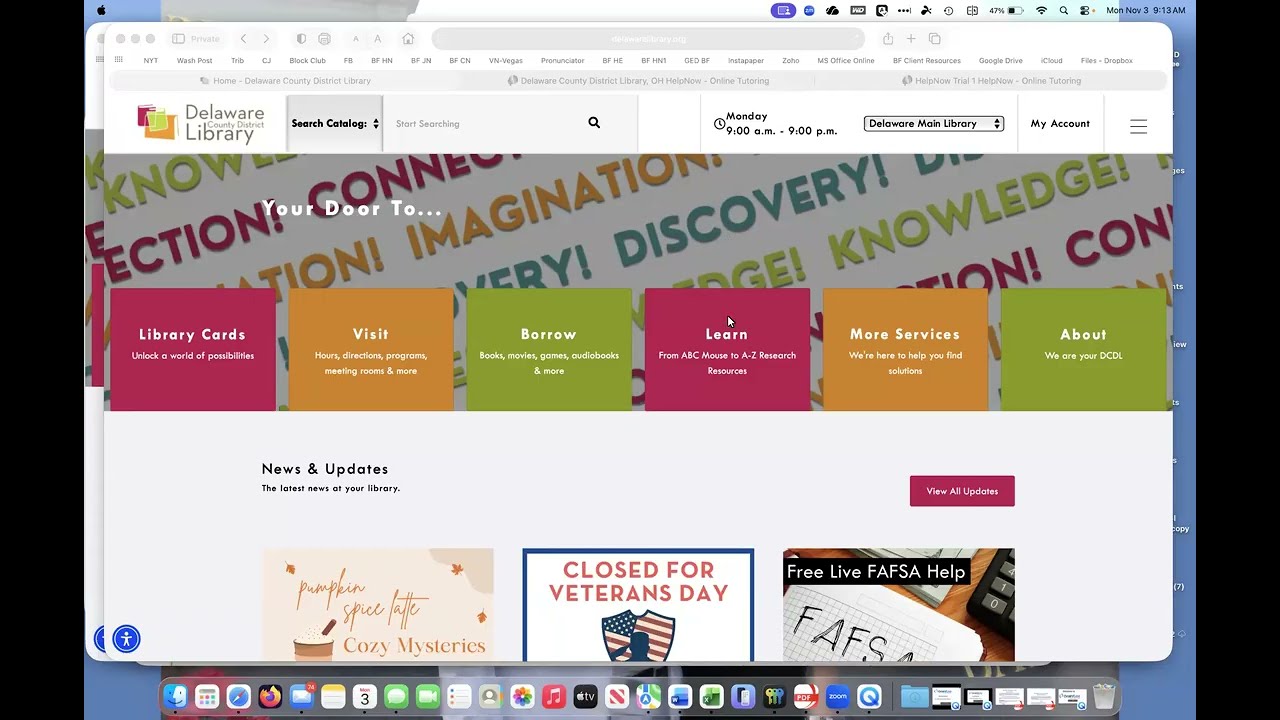
Task: Click the Visit tile
Action: 371,350
